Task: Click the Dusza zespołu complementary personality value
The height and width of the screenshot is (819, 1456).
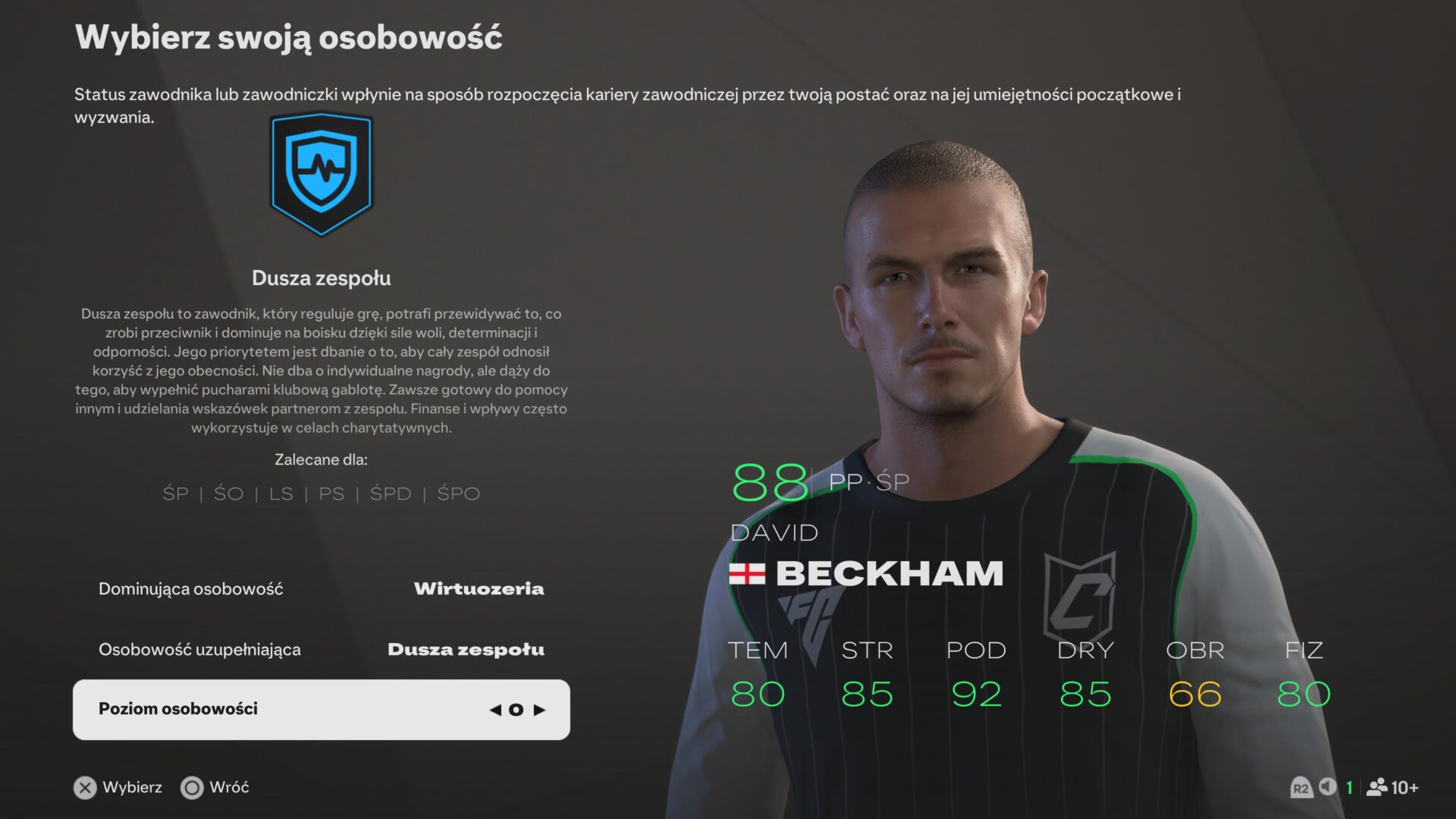Action: tap(466, 650)
